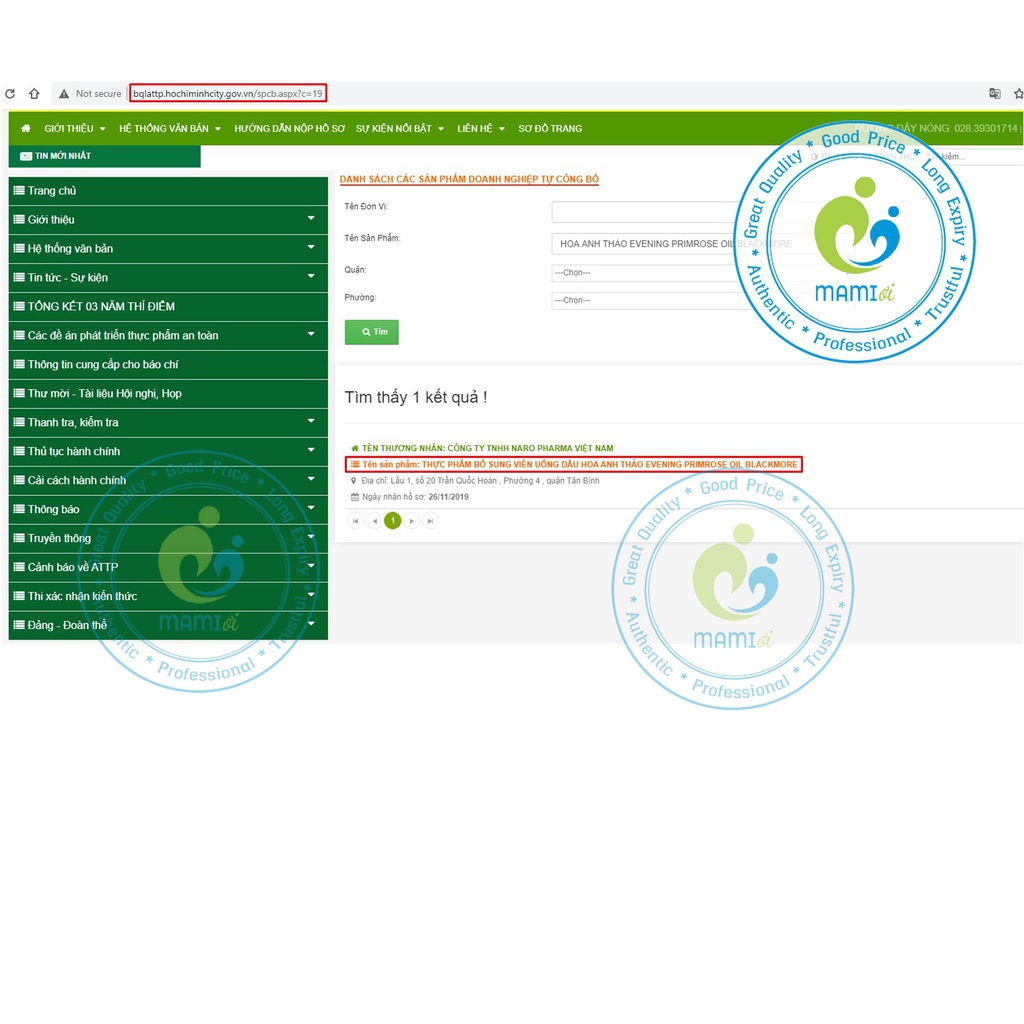
Task: Click the home icon in green navbar
Action: (x=26, y=128)
